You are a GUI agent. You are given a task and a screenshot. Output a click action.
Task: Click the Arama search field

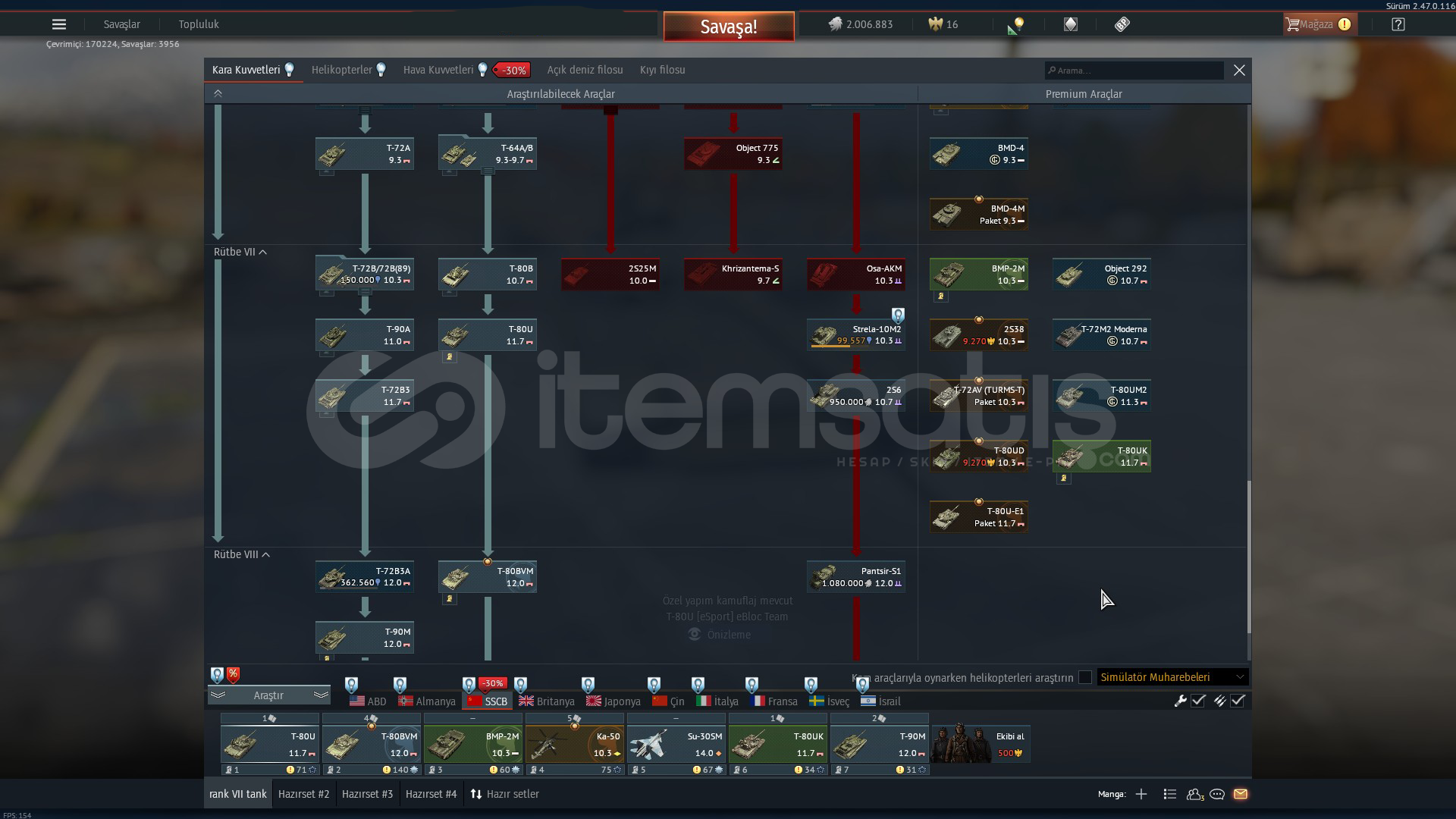(x=1134, y=70)
